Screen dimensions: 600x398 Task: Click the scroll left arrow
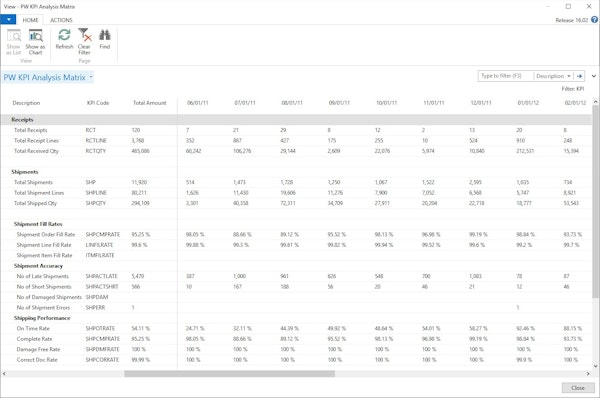(4, 374)
